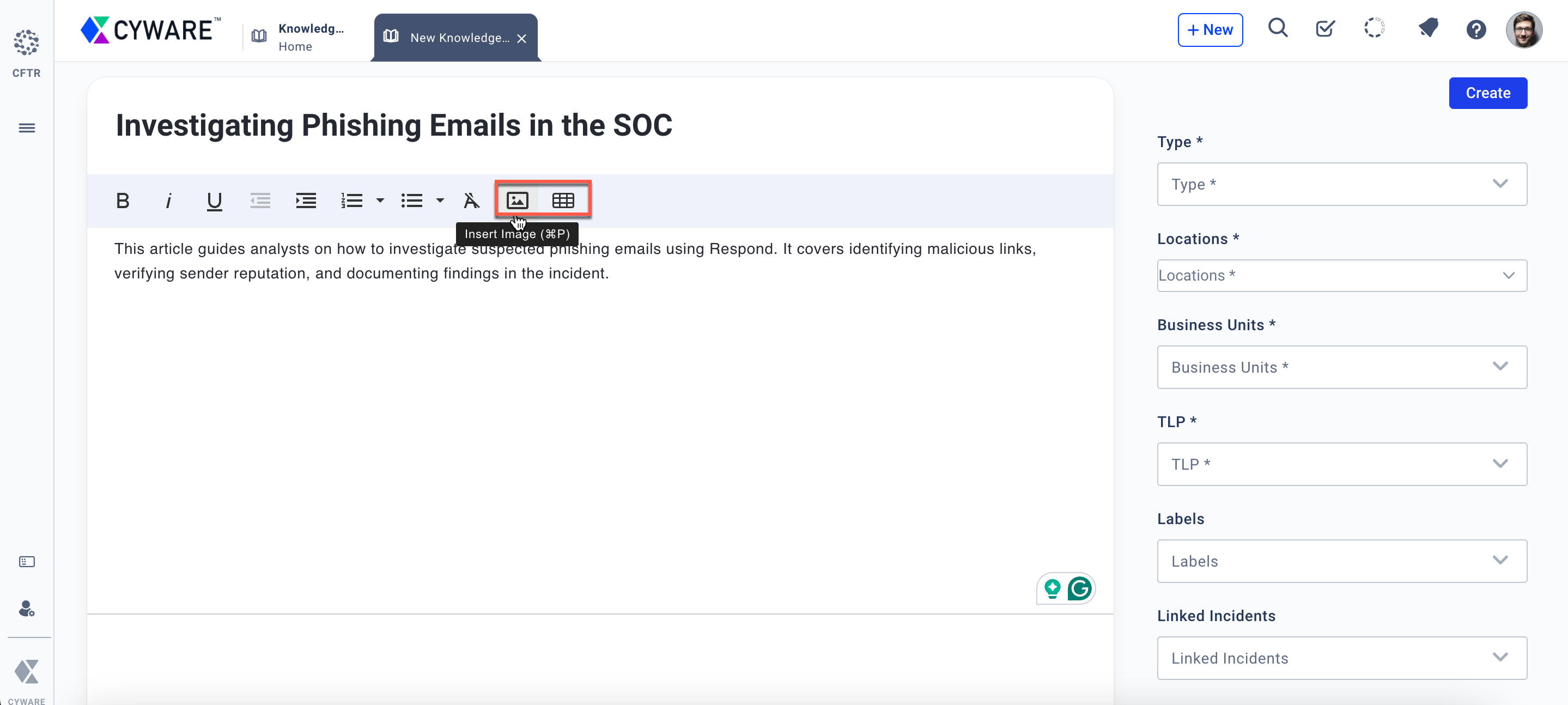Viewport: 1568px width, 705px height.
Task: Toggle bold formatting
Action: (x=123, y=200)
